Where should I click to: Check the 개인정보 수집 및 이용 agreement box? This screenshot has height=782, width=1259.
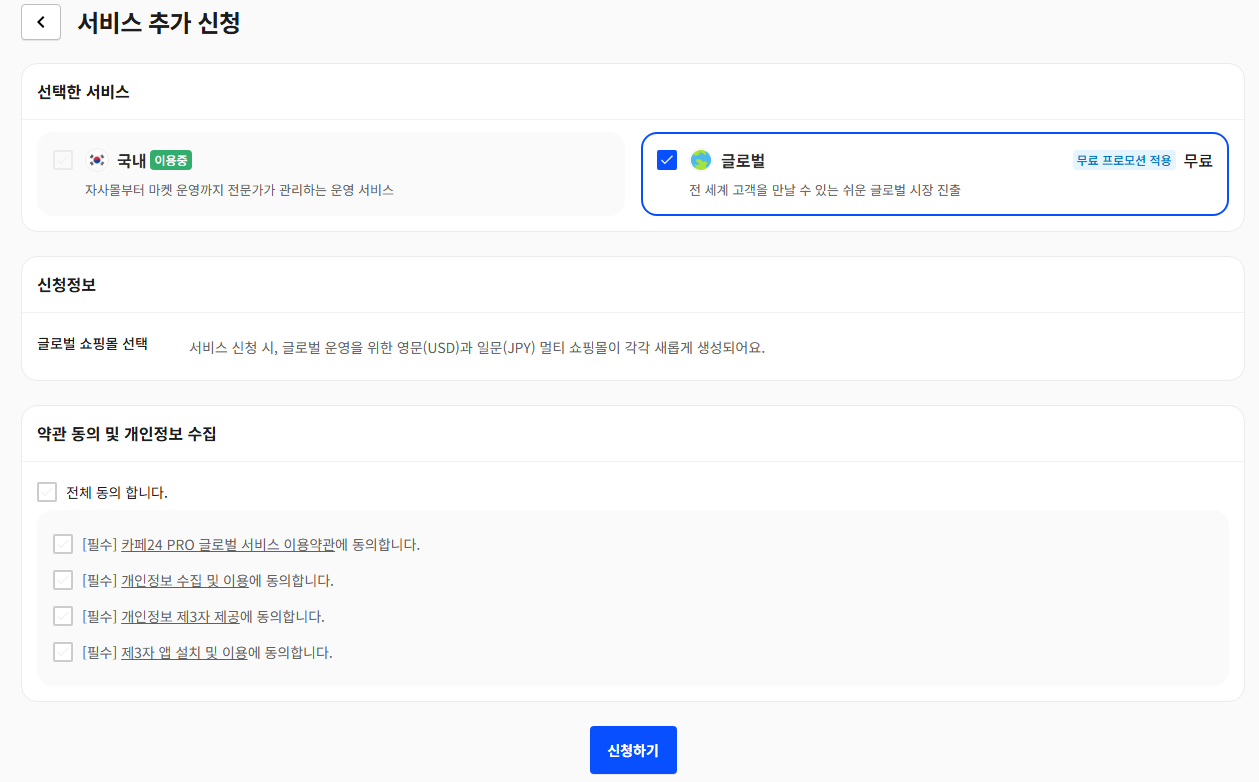point(63,580)
